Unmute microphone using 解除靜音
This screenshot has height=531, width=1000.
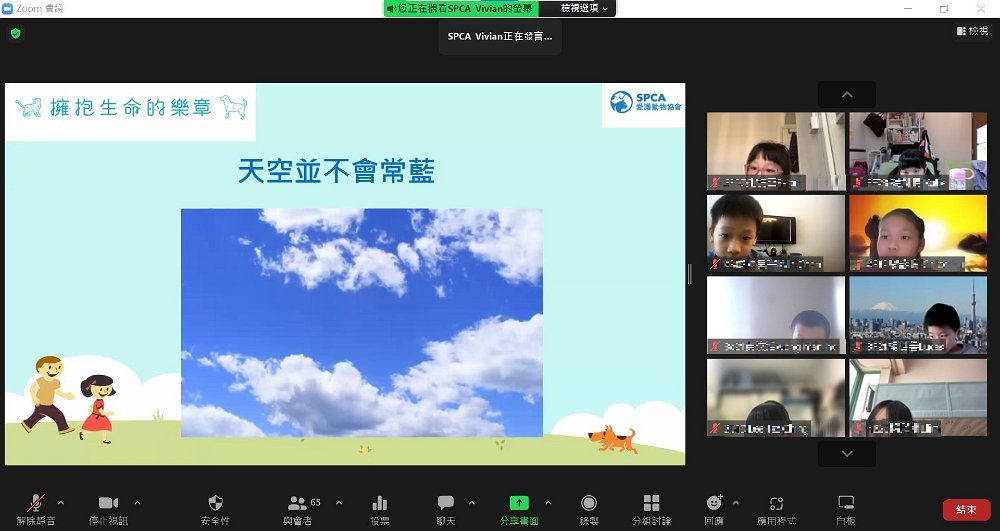(x=36, y=508)
